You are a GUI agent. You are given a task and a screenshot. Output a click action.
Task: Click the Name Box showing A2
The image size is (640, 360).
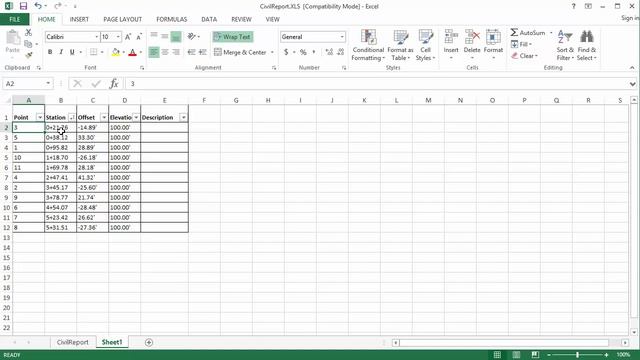(x=24, y=84)
